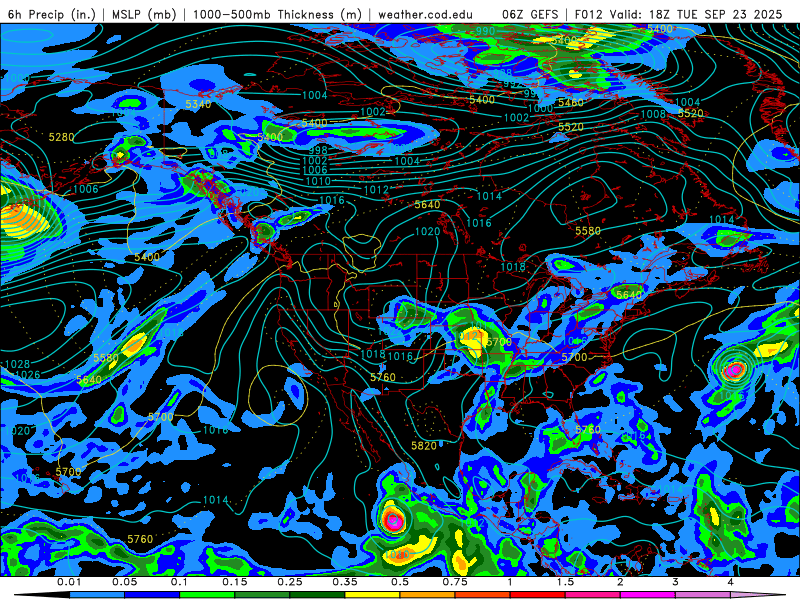Click the '5820' thickness label over Mexico

[x=424, y=446]
